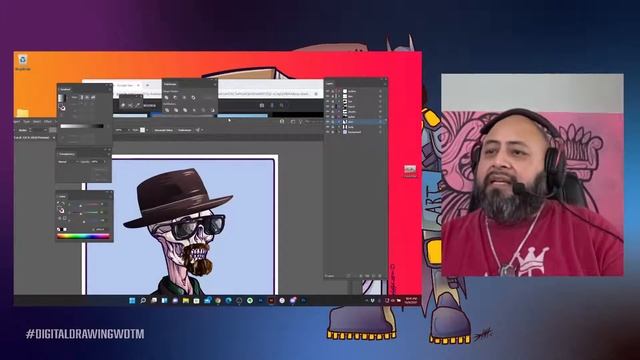This screenshot has width=640, height=360.
Task: Click the first Pathfinders row icon (Divide)
Action: tap(167, 110)
